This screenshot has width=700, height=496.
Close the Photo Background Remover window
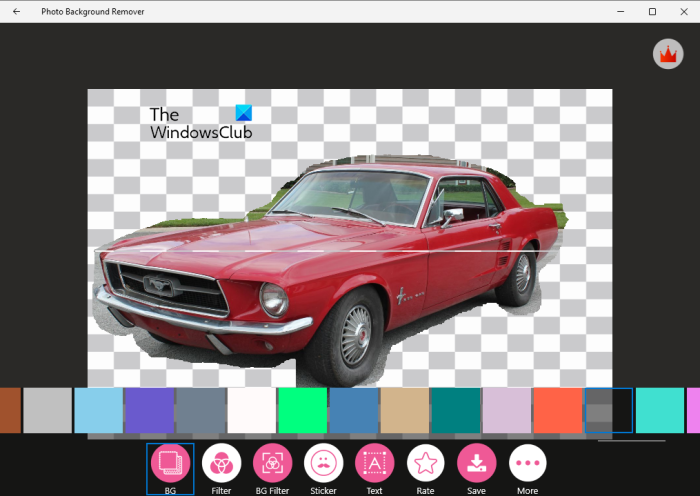point(684,12)
